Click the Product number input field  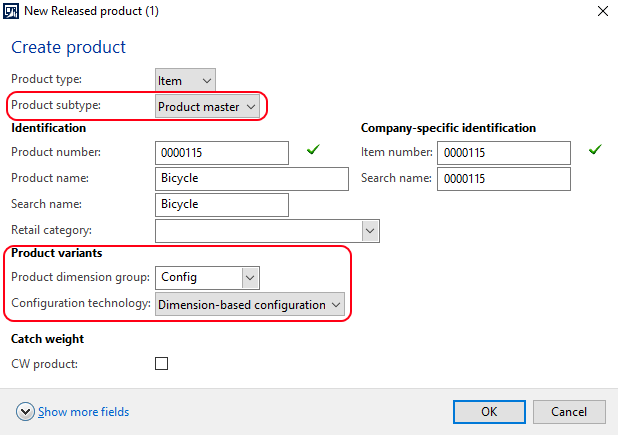[x=222, y=153]
